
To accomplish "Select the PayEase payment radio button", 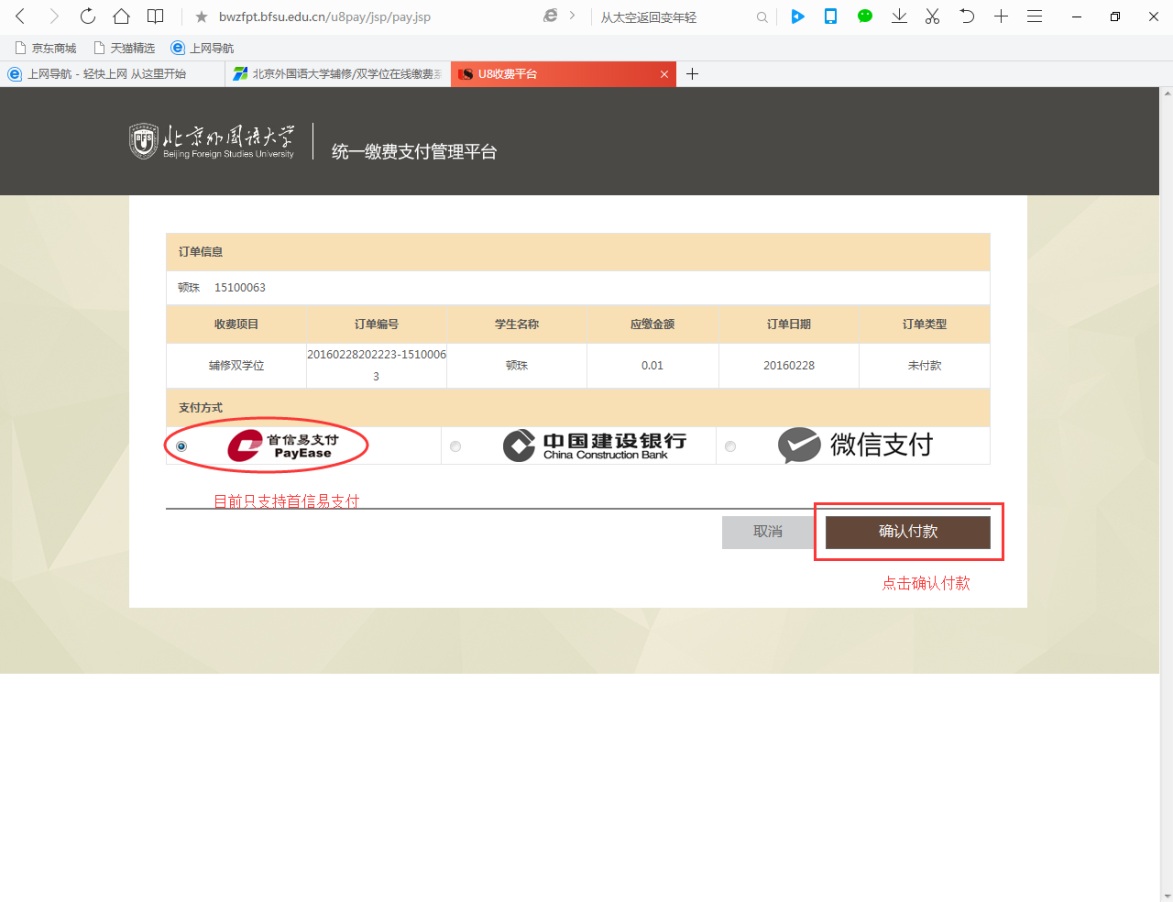I will click(181, 446).
